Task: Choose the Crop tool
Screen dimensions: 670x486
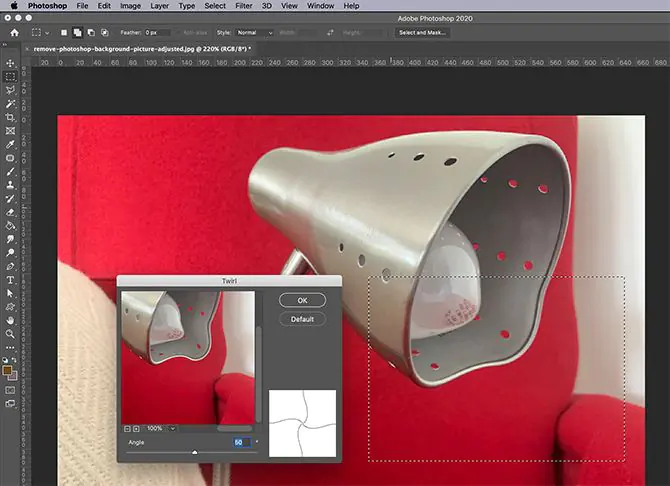Action: [x=10, y=117]
